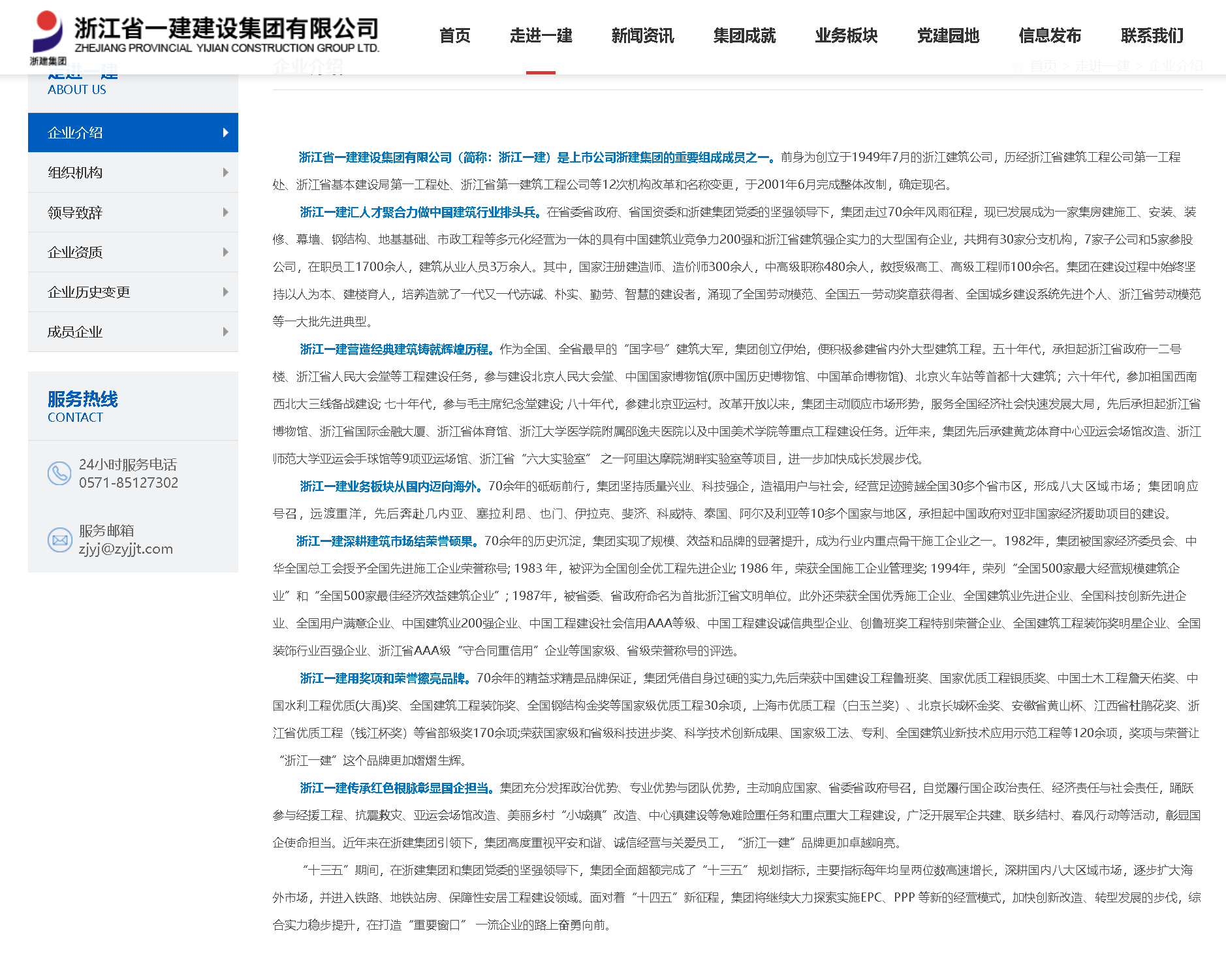Open the 集团成就 navigation item

point(744,35)
